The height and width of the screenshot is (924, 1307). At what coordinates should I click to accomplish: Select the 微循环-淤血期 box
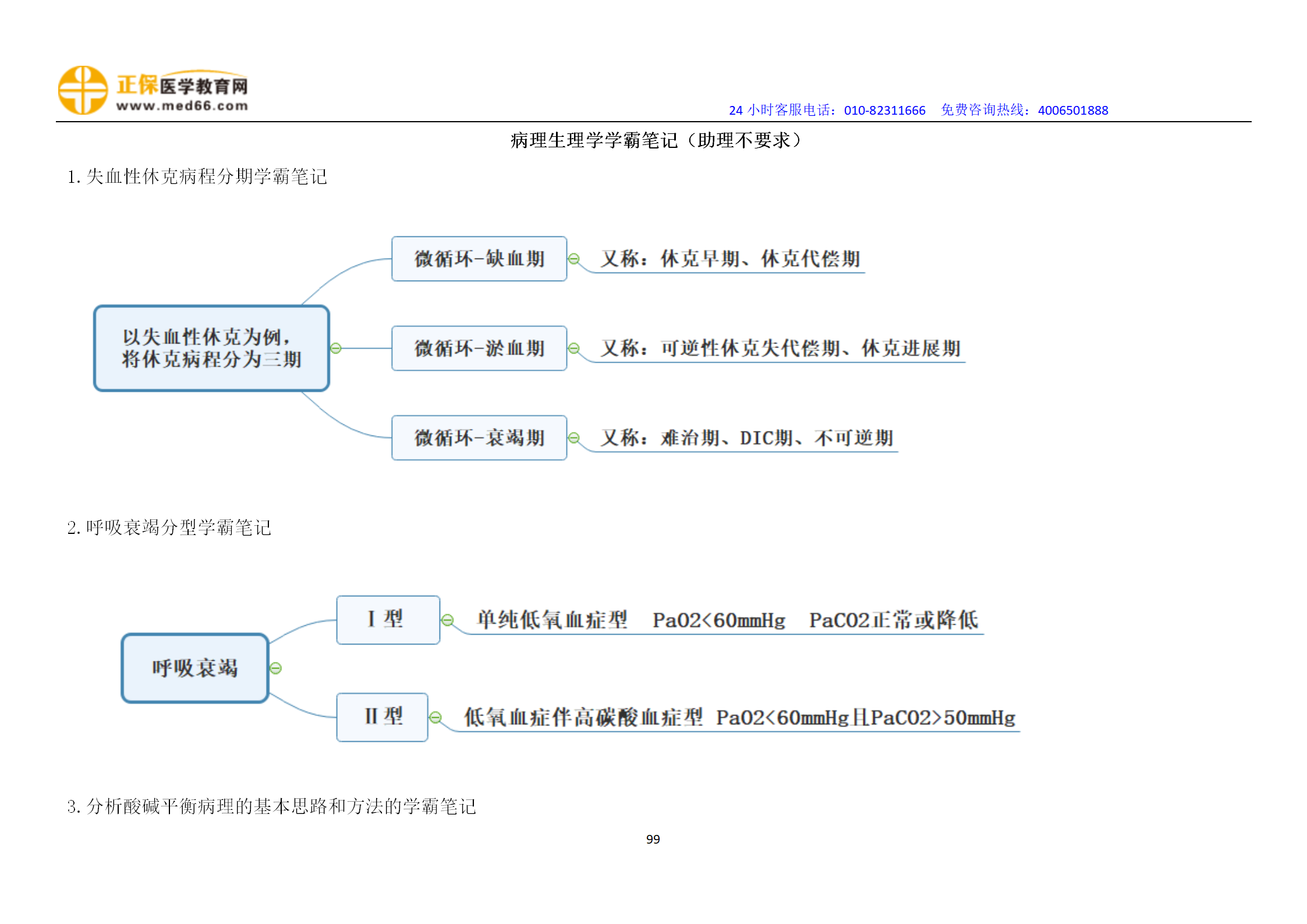[479, 348]
